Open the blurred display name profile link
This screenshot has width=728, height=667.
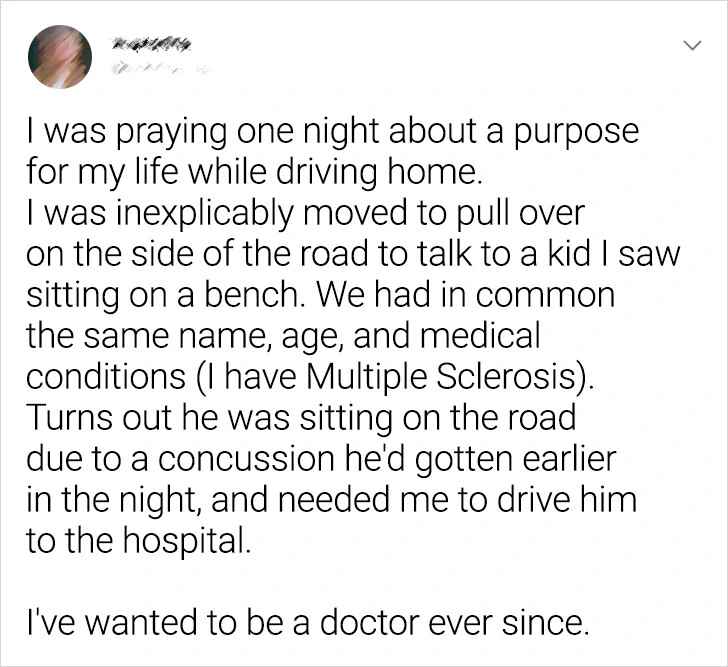coord(148,42)
